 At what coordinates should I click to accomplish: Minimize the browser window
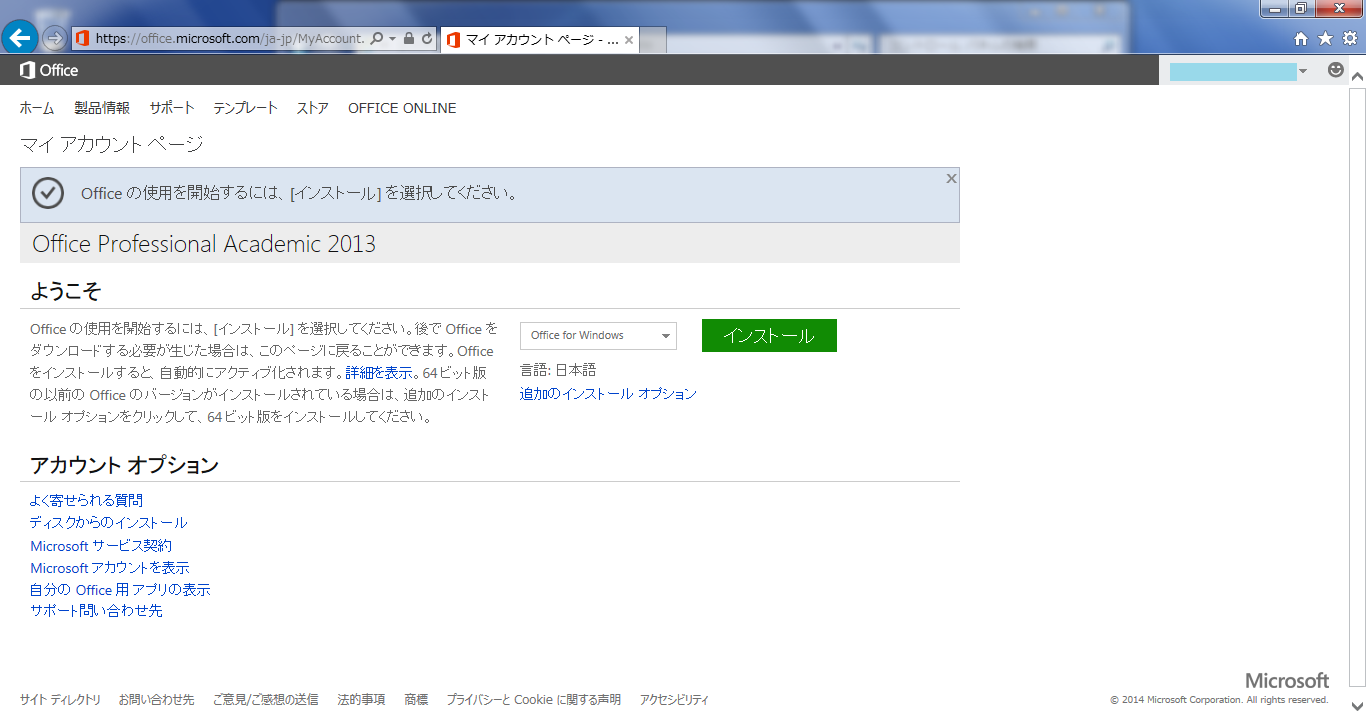point(1274,8)
